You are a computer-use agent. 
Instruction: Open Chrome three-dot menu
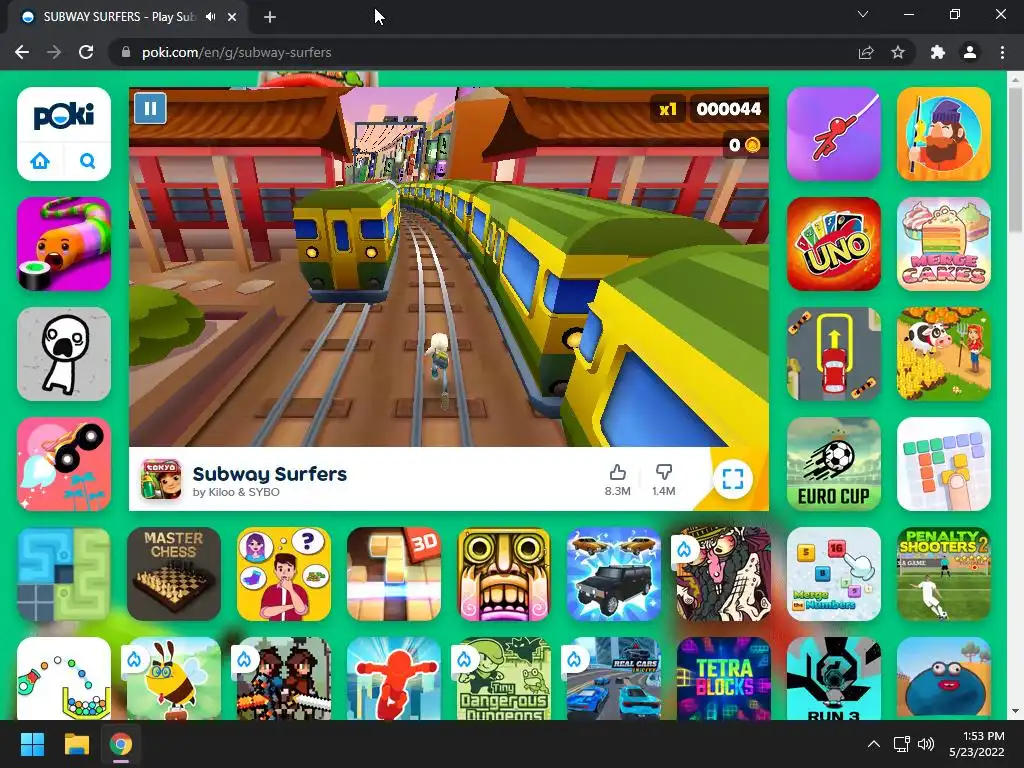pos(1002,52)
